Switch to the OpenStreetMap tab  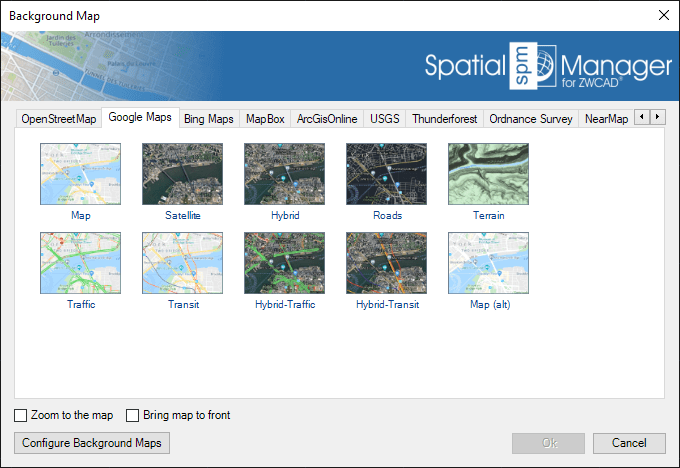coord(59,119)
